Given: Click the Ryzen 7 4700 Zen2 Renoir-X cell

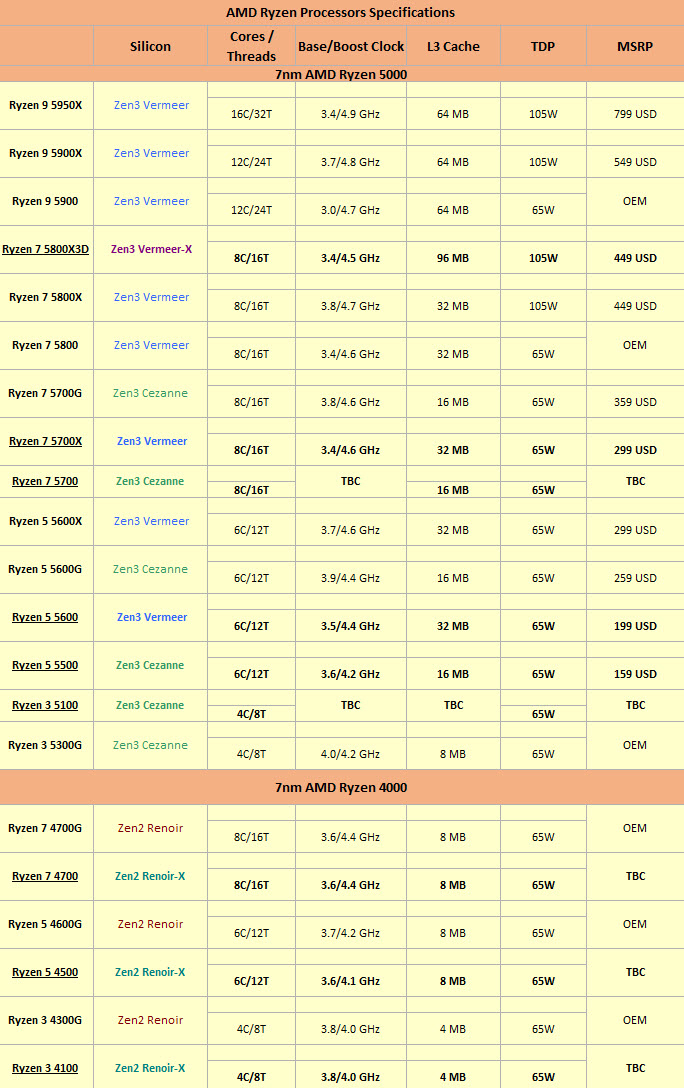Looking at the screenshot, I should point(151,876).
